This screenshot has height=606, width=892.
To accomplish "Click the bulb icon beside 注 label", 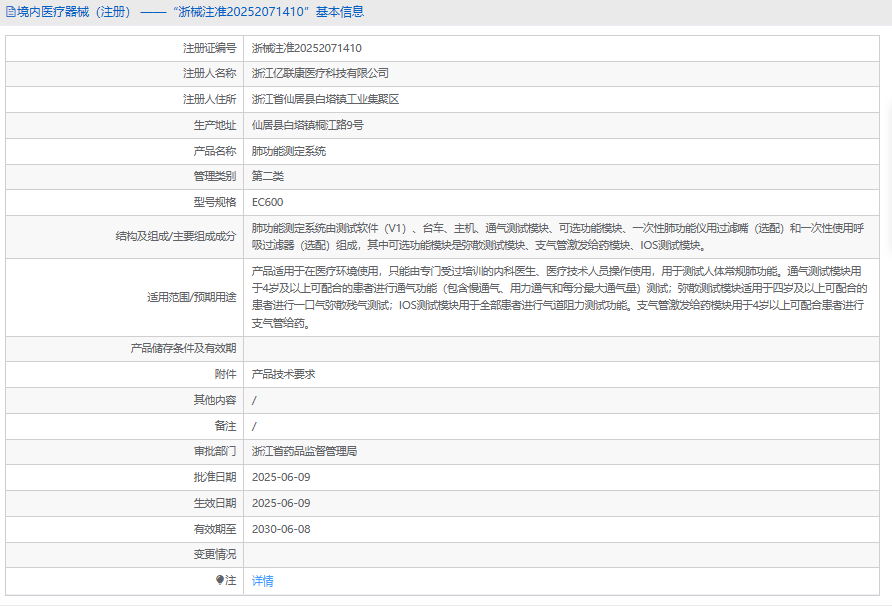I will (x=220, y=580).
